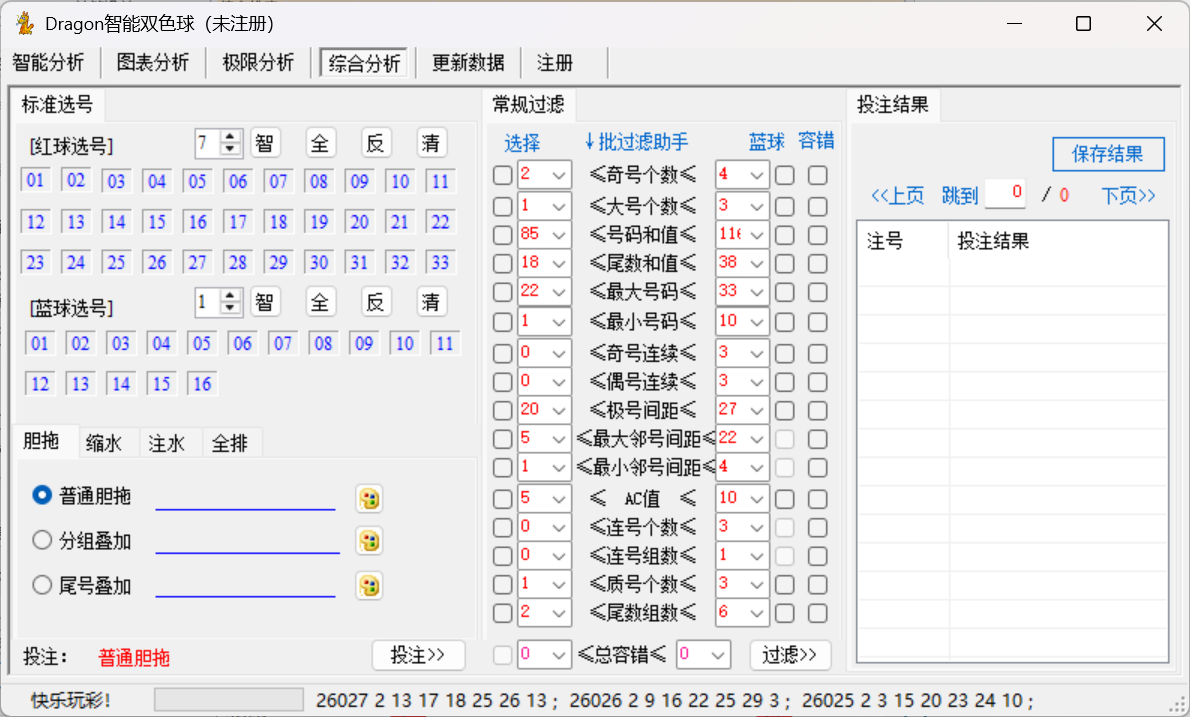1190x717 pixels.
Task: Select red ball number 17
Action: [237, 222]
